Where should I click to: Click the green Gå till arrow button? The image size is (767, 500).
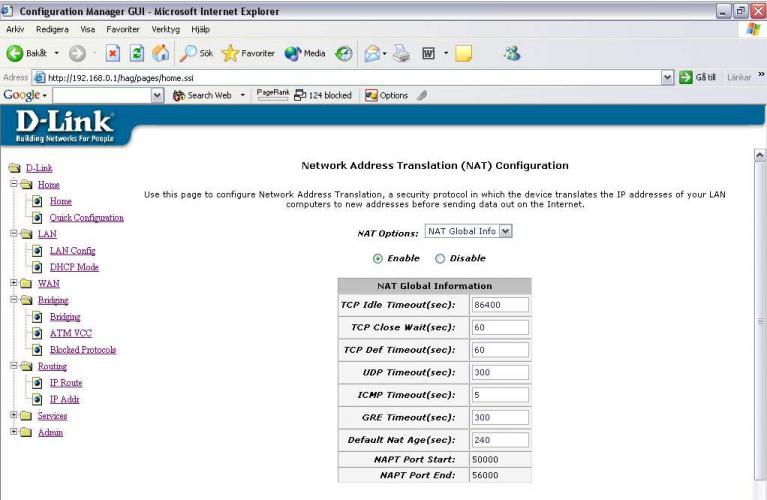pyautogui.click(x=686, y=77)
